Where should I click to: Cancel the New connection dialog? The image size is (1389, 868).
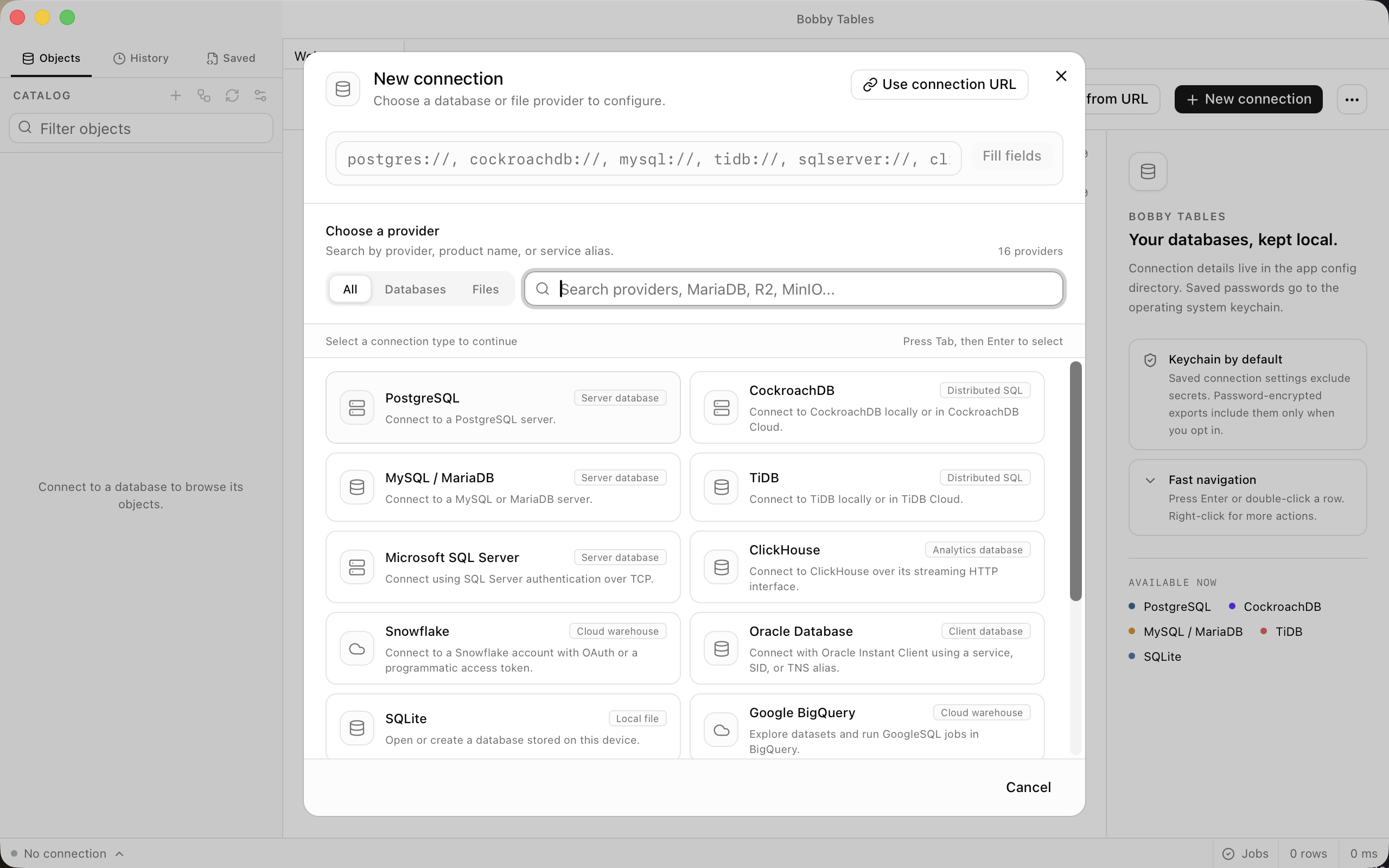pos(1028,787)
